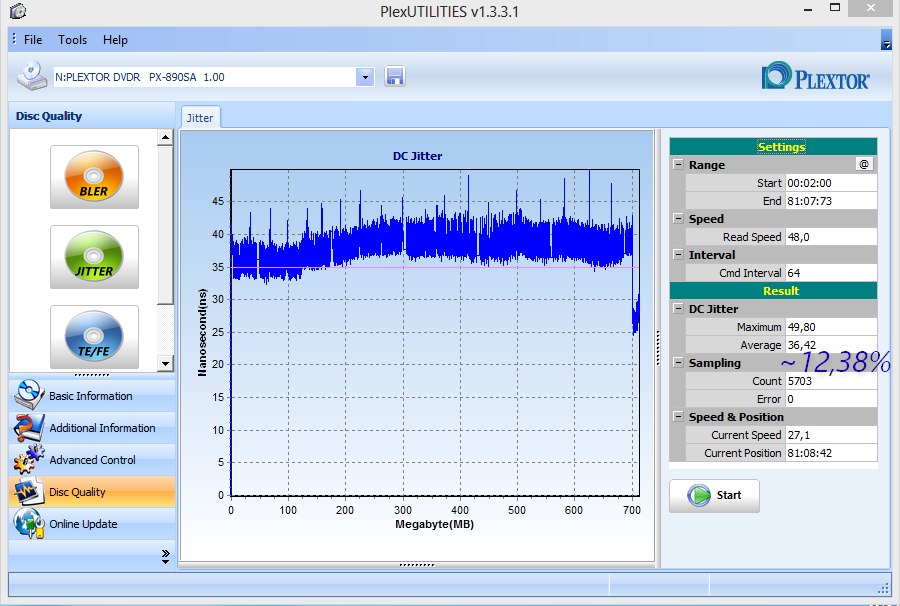Click the Sampling Count value 5703

[831, 381]
